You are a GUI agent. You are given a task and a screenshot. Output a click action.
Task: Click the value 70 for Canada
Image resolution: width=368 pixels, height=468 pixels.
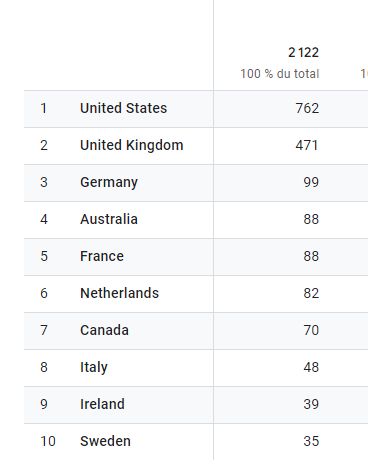point(311,330)
